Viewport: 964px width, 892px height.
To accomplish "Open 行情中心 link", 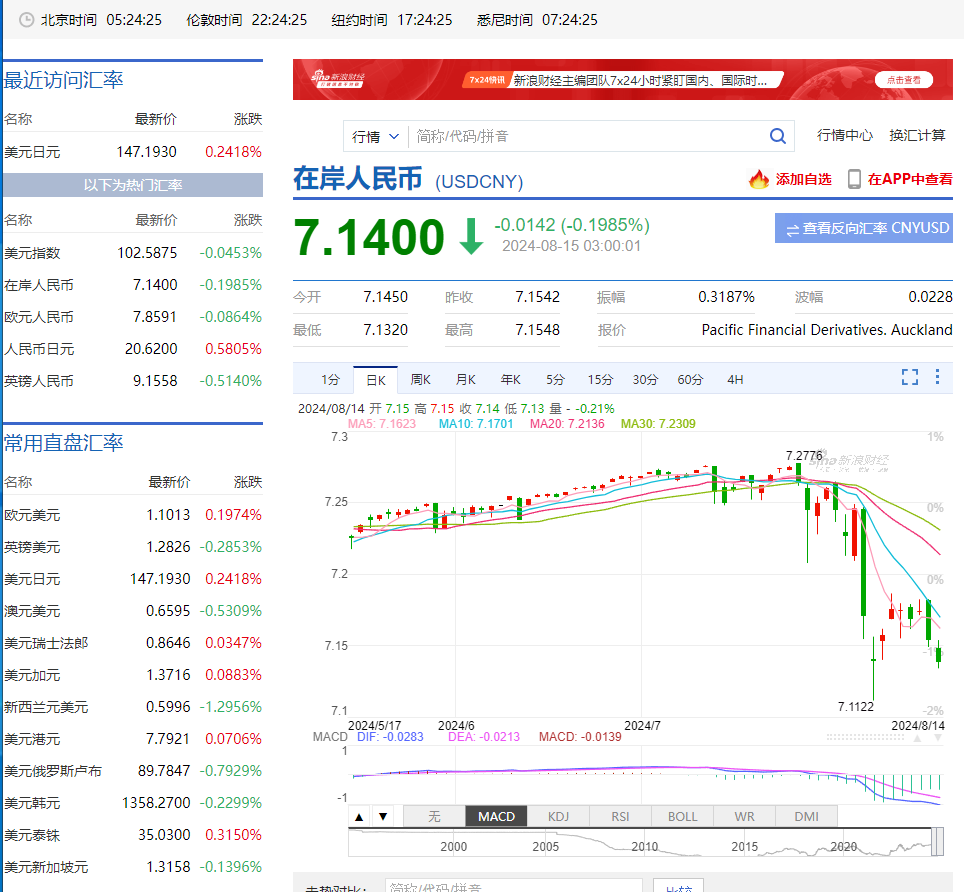I will 845,135.
